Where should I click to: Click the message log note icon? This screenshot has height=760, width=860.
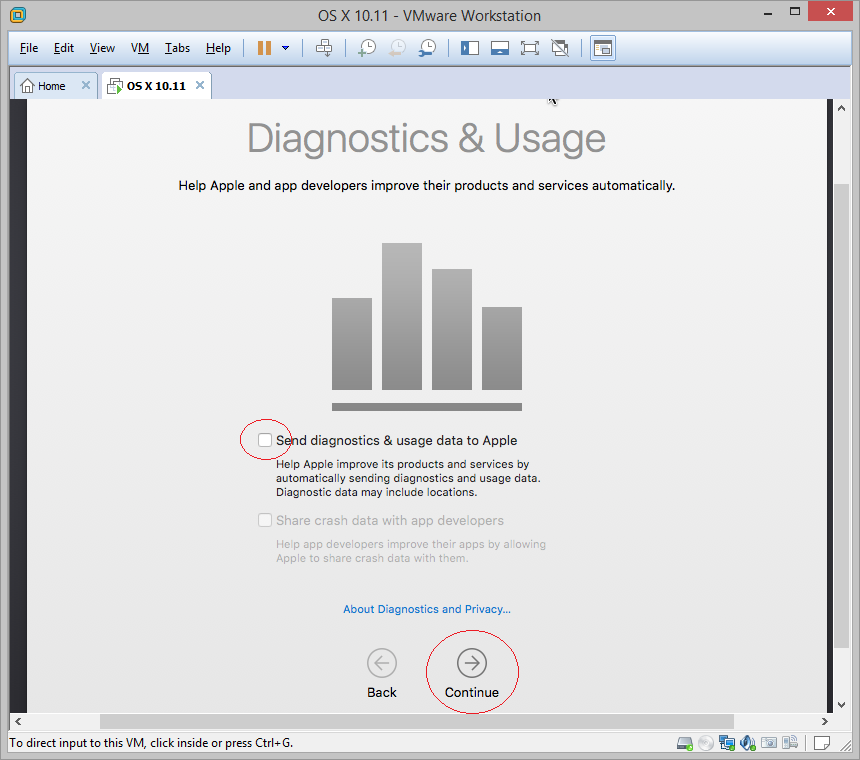coord(822,744)
